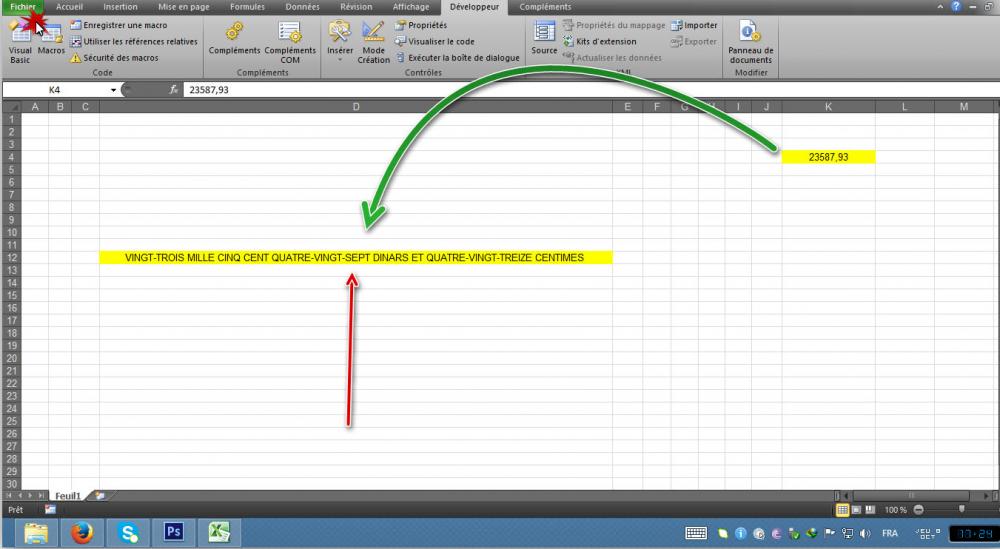Open the Macros dialog
This screenshot has height=549, width=1000.
[51, 40]
